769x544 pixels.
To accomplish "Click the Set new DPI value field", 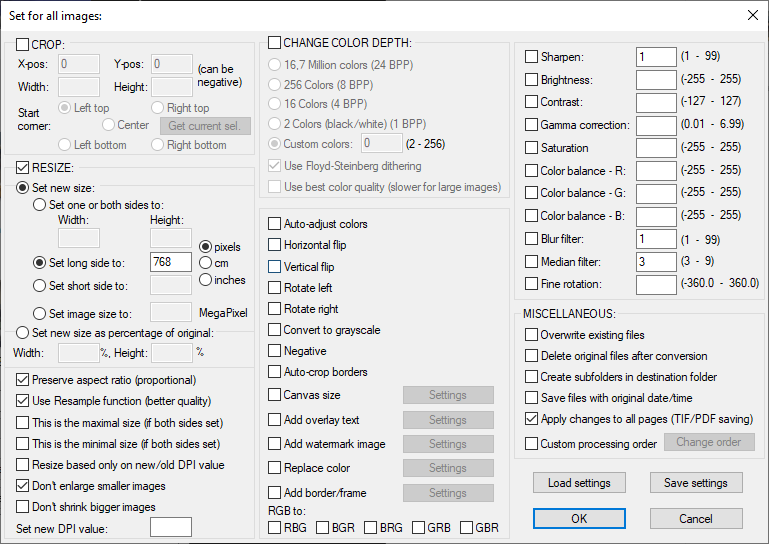I will coord(170,528).
